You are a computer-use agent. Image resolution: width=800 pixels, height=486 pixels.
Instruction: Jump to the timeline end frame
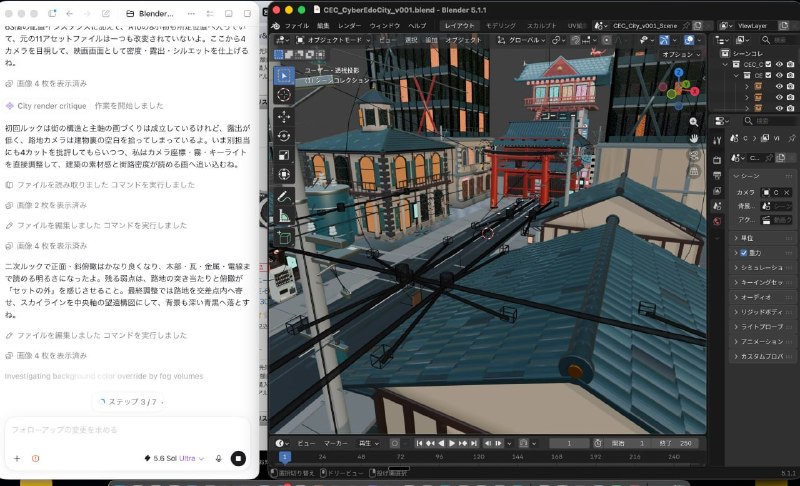474,443
